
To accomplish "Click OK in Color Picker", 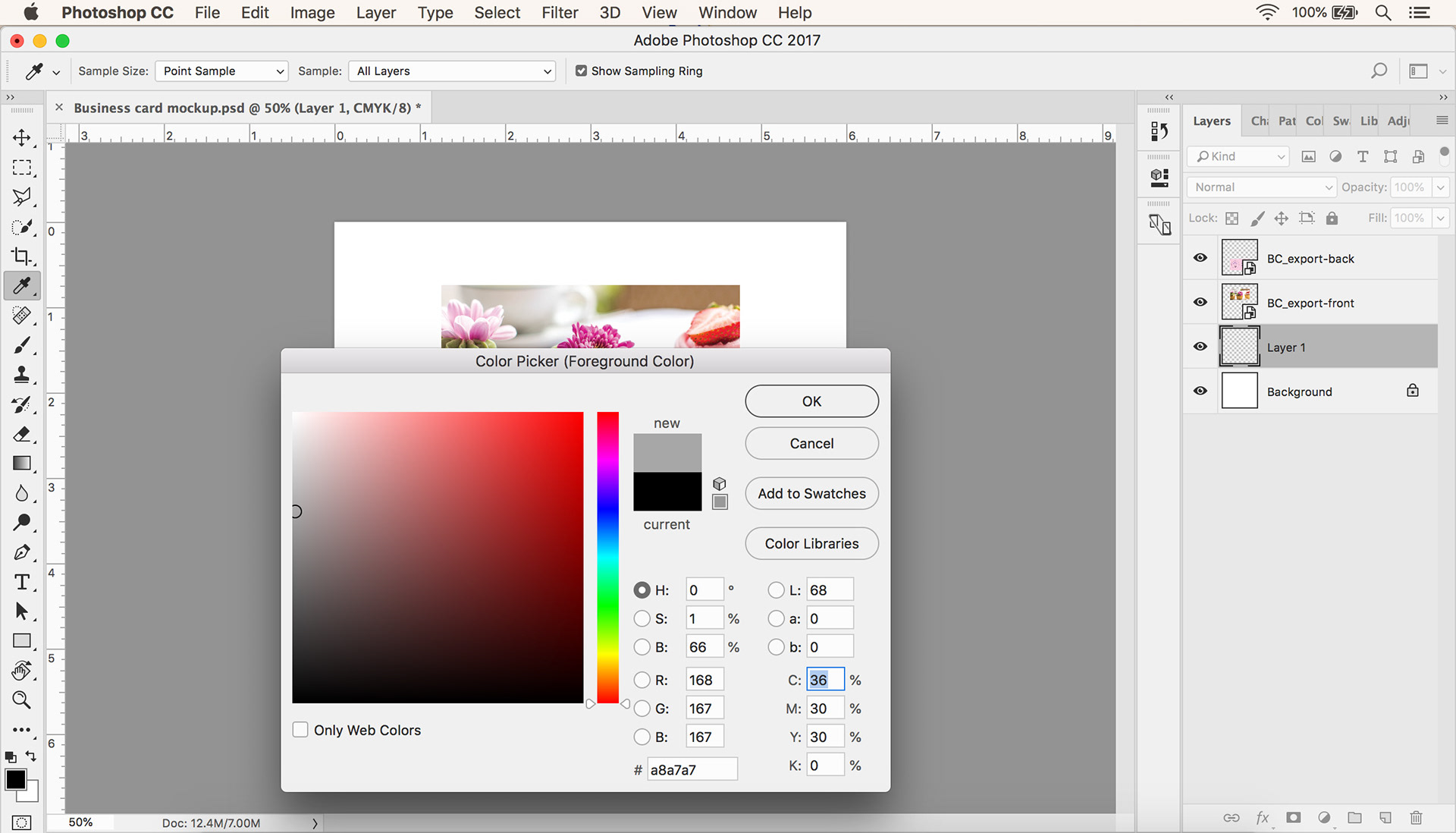I will [811, 401].
